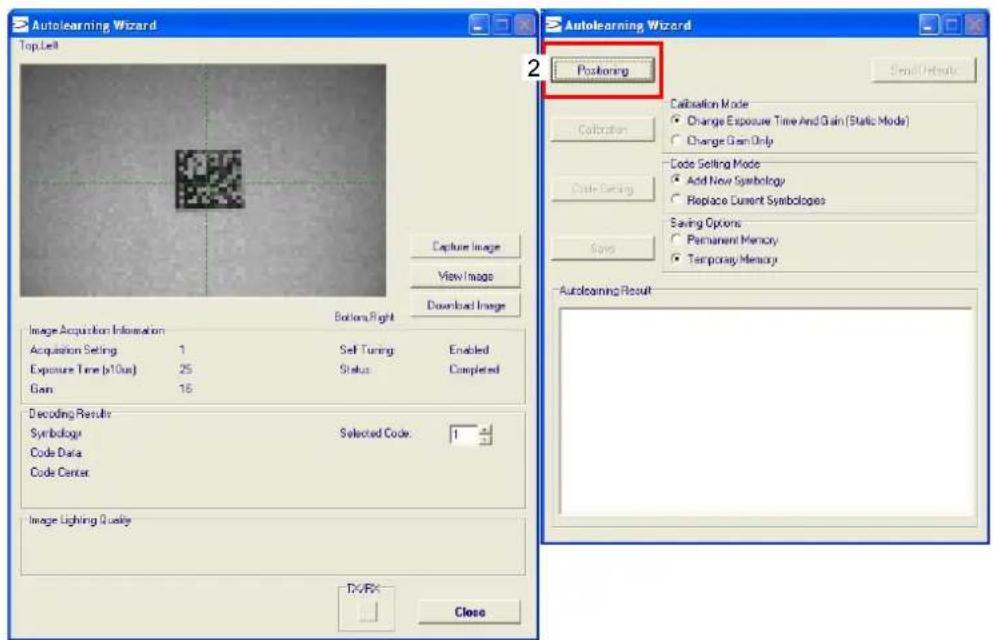The image size is (993, 640).
Task: Click the Download Image button
Action: [x=465, y=305]
